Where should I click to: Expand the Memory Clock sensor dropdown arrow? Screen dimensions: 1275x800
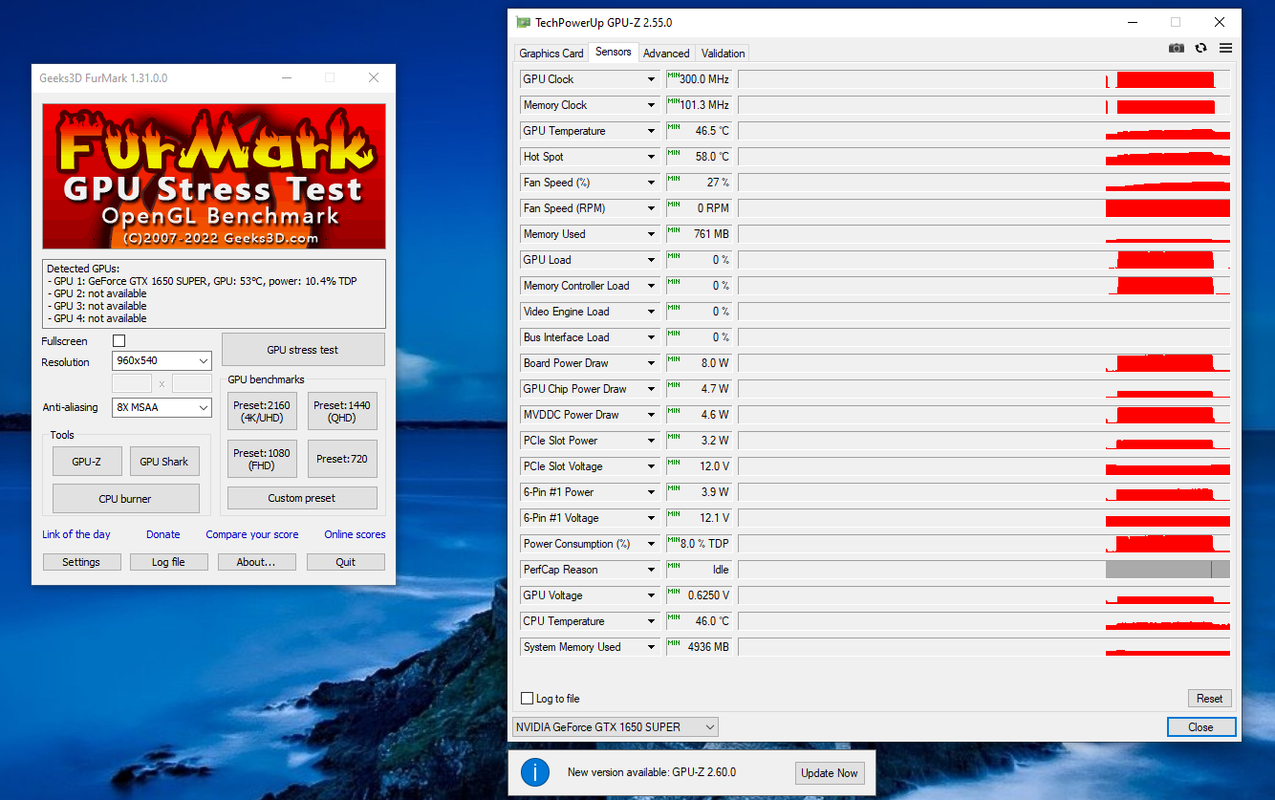click(651, 105)
